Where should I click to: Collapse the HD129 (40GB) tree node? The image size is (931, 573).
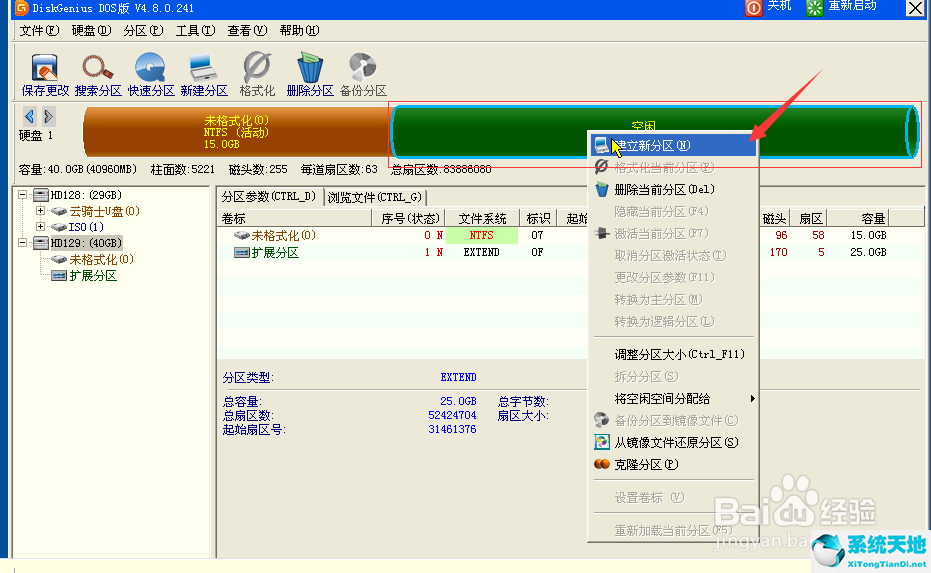(x=24, y=243)
